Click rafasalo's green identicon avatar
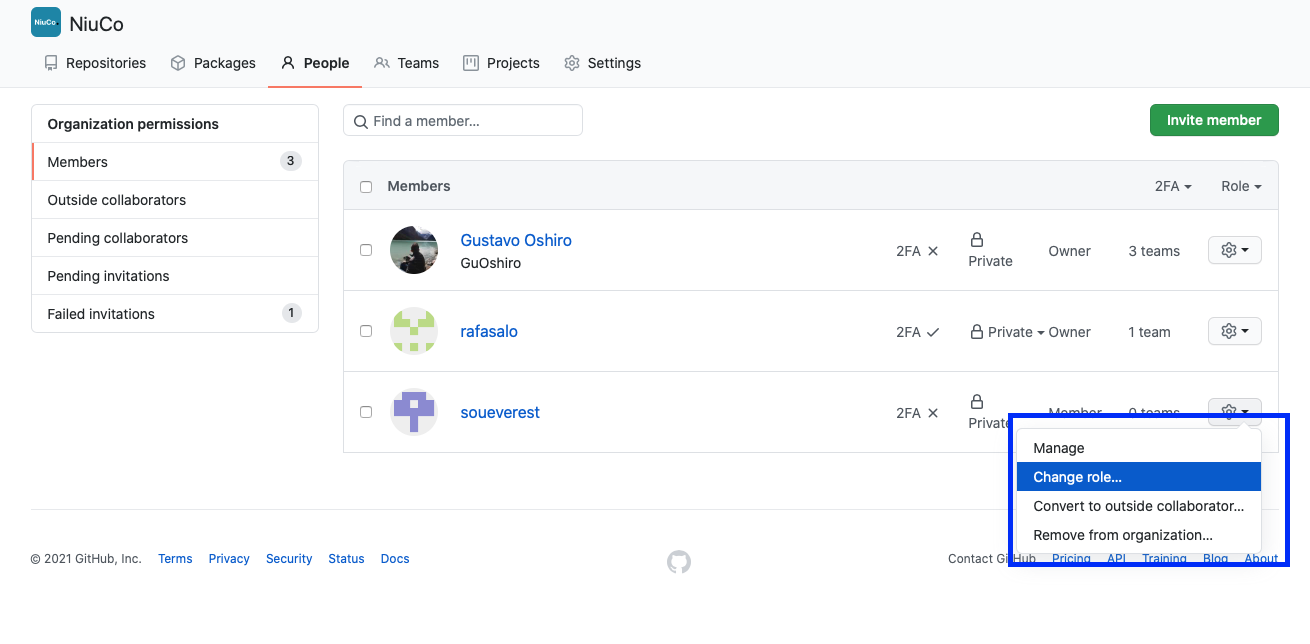The height and width of the screenshot is (644, 1310). (x=414, y=331)
